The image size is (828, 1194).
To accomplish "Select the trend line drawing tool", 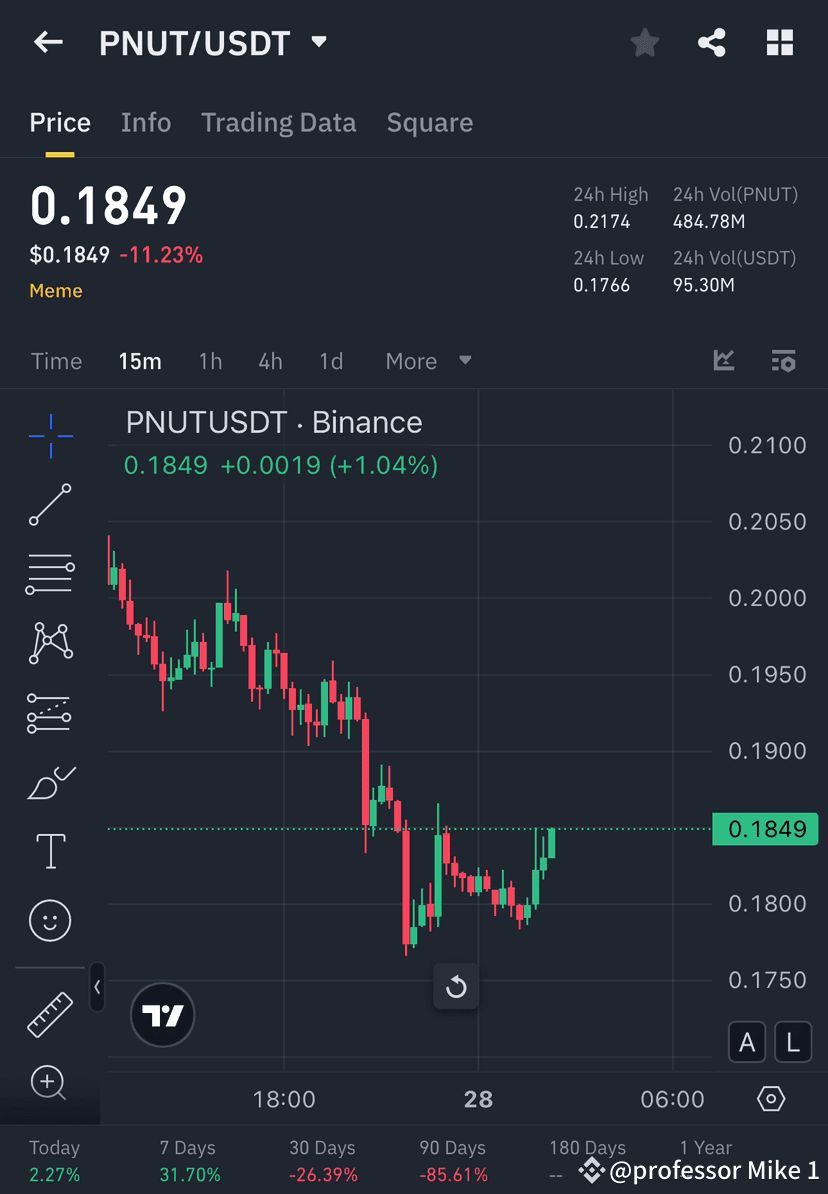I will (50, 505).
